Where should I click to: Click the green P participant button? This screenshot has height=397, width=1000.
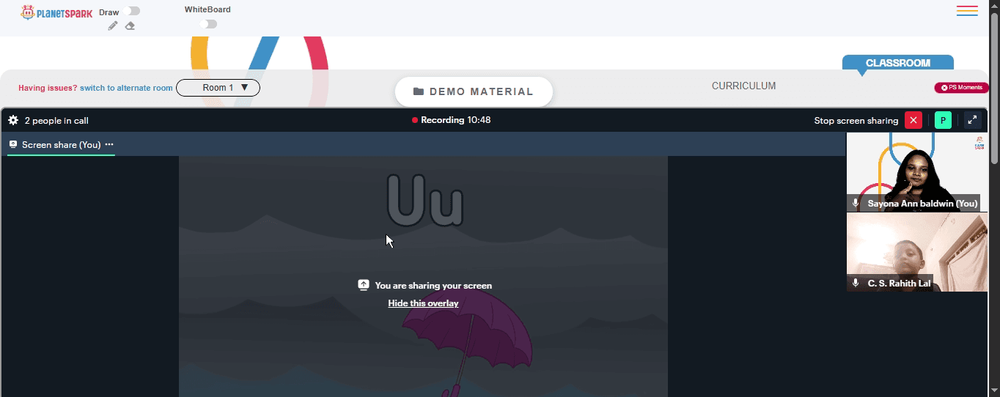[943, 120]
